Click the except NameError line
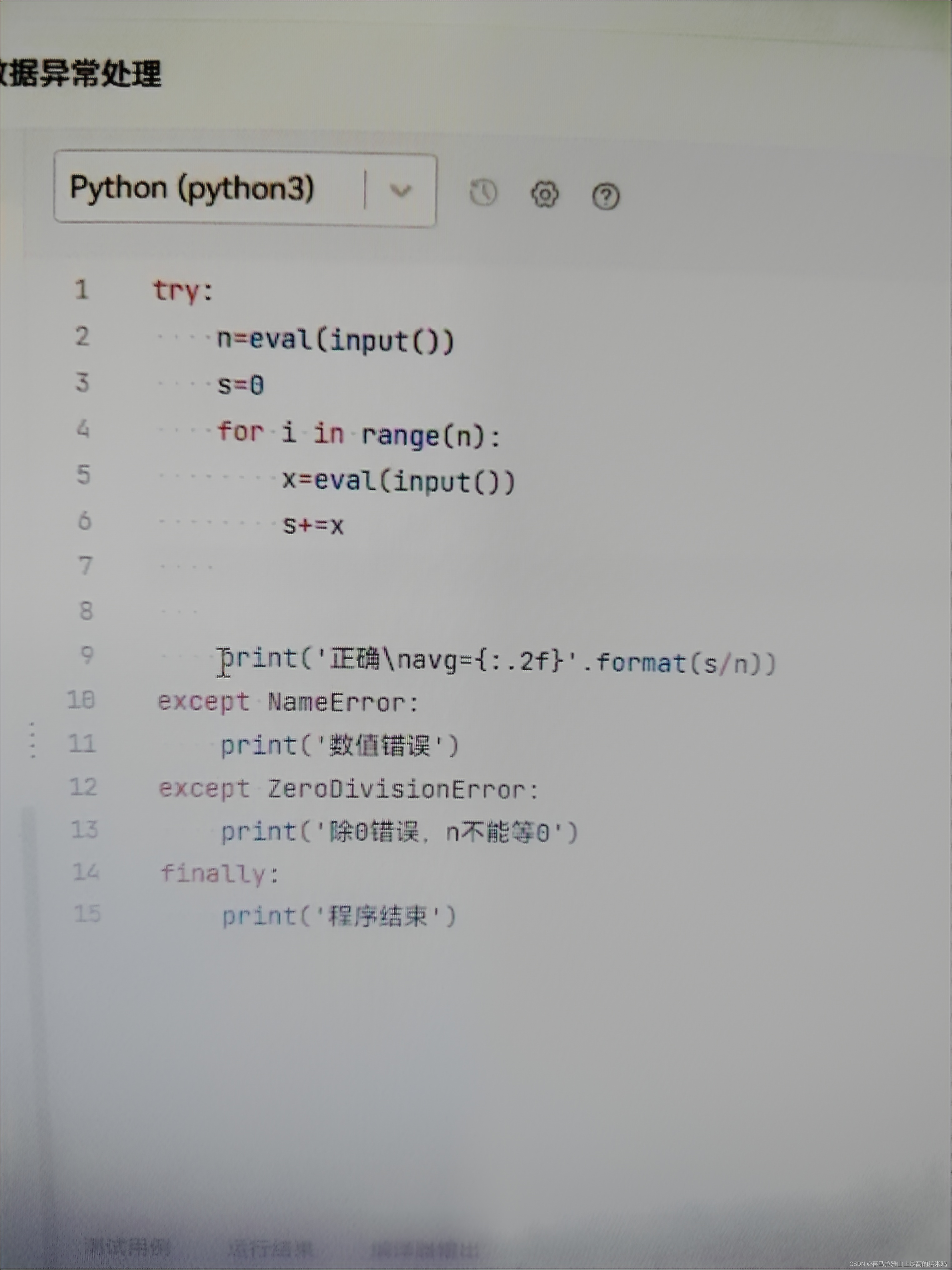Screen dimensions: 952x1270 (x=289, y=702)
